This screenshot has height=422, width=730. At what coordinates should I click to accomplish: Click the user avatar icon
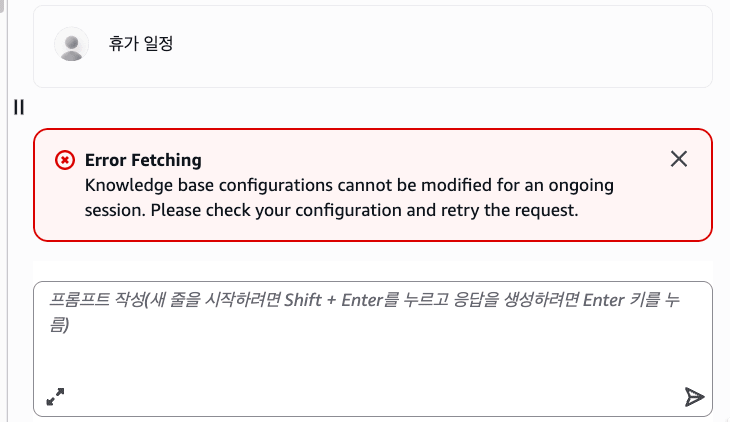(x=72, y=44)
